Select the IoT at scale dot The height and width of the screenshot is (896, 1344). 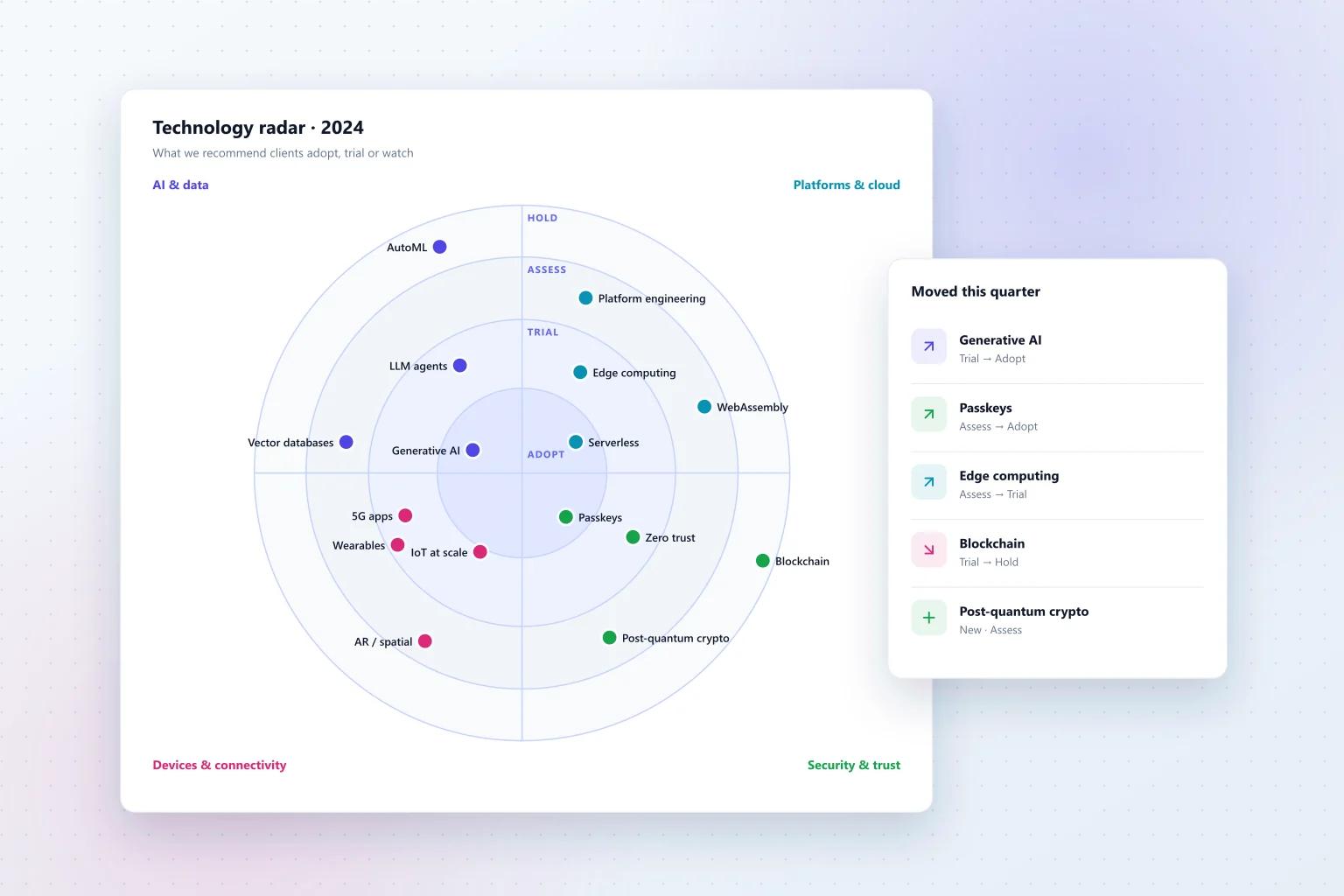(480, 552)
